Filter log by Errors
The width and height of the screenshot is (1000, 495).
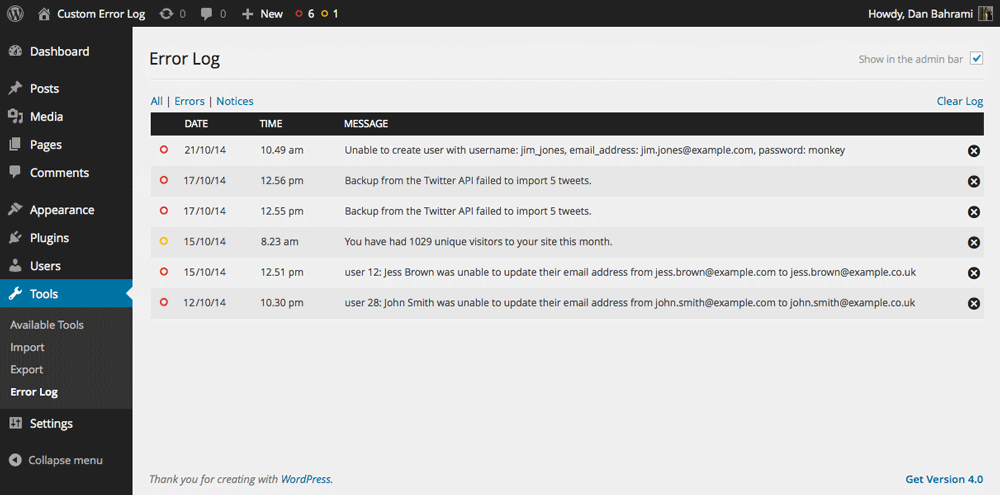pyautogui.click(x=189, y=101)
